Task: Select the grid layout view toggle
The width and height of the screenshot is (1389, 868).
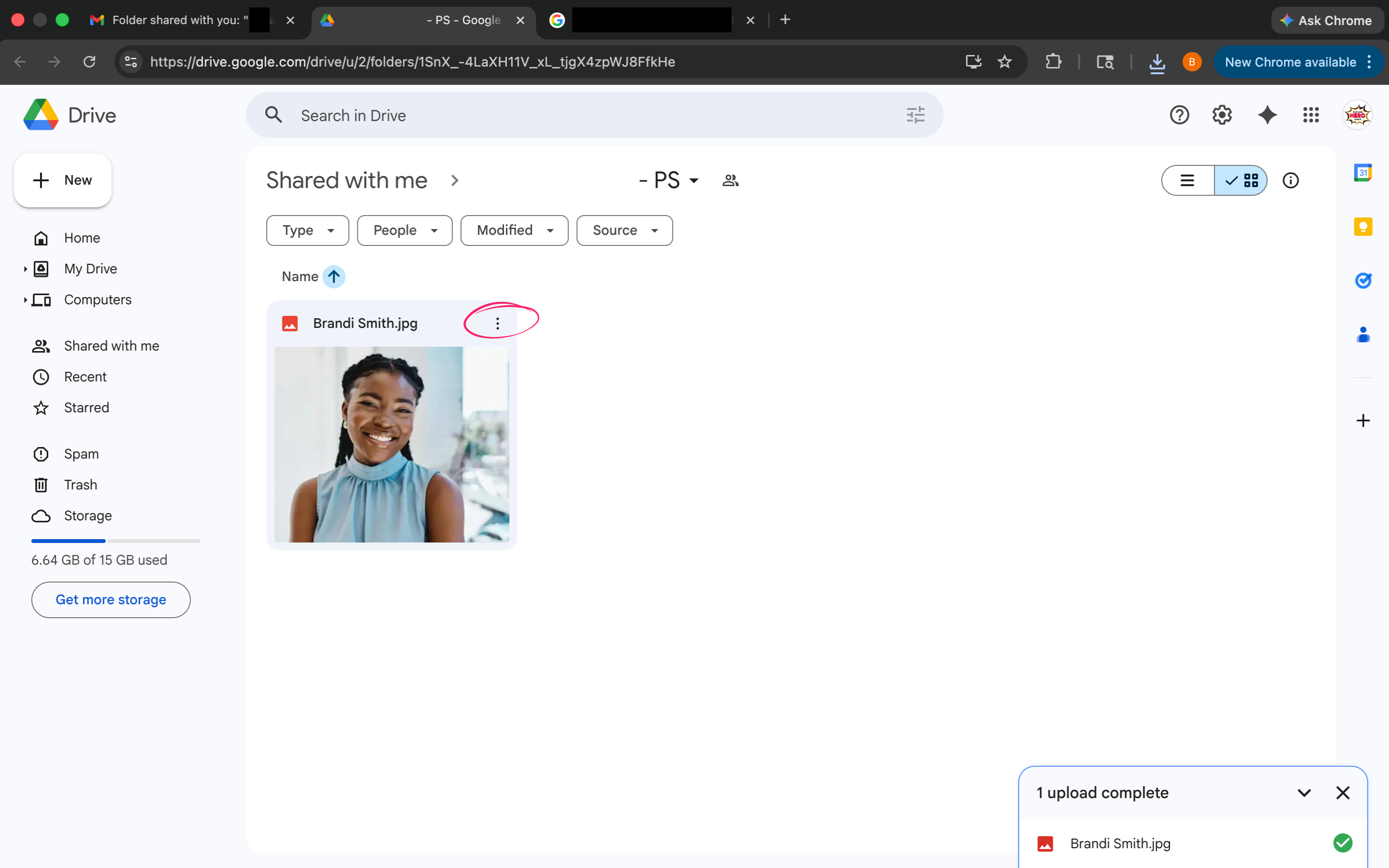Action: [1241, 181]
